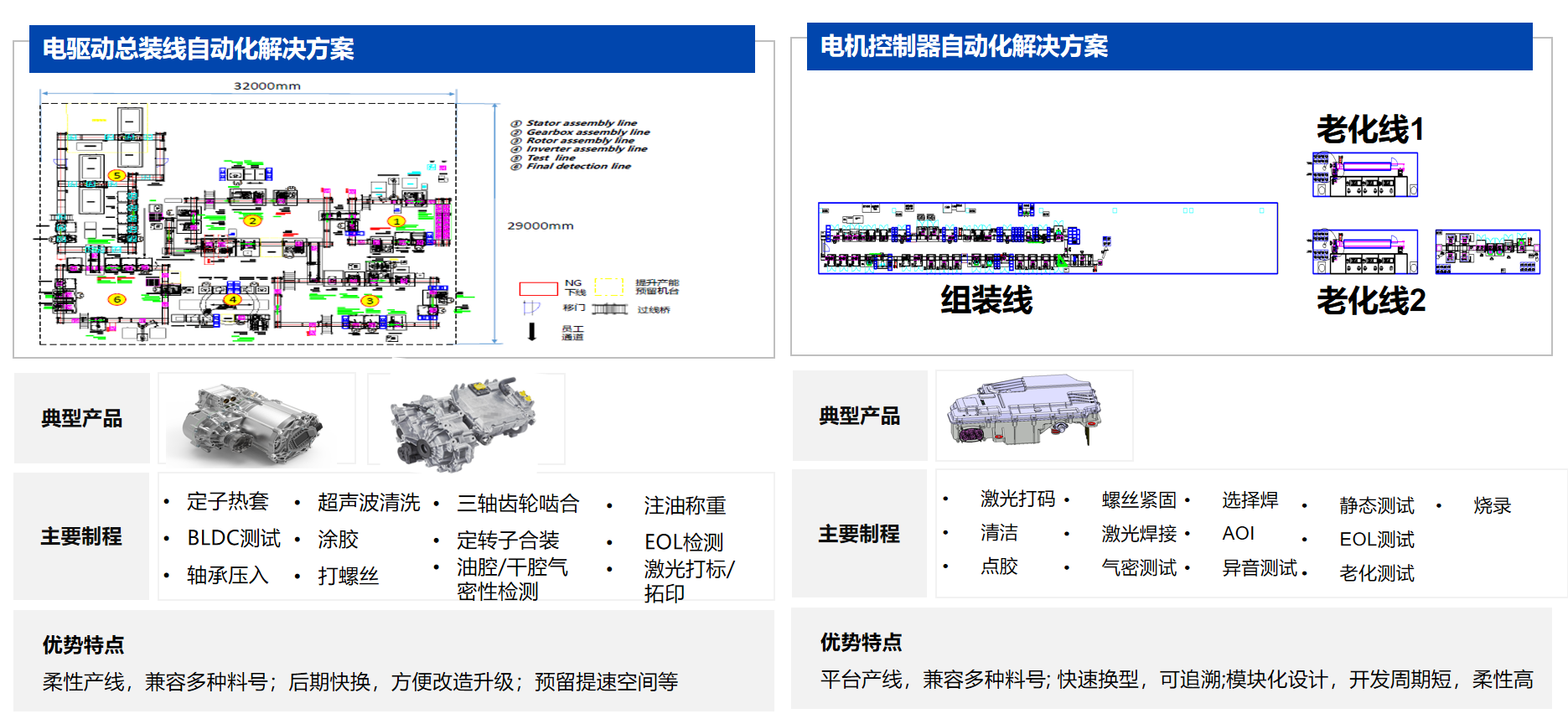Click the 32000mm width dimension label
The image size is (1568, 719).
click(267, 85)
